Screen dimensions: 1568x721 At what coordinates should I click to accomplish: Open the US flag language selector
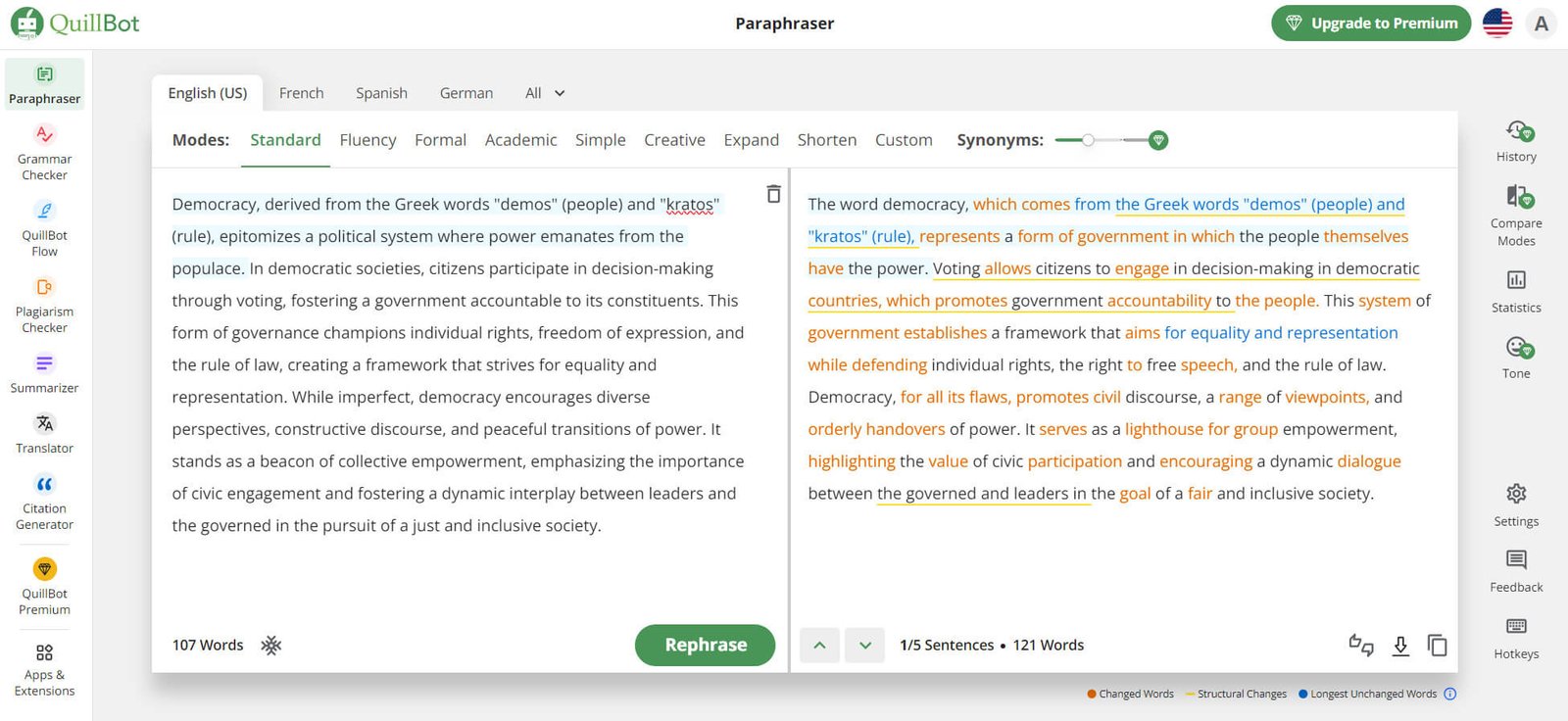pyautogui.click(x=1496, y=24)
